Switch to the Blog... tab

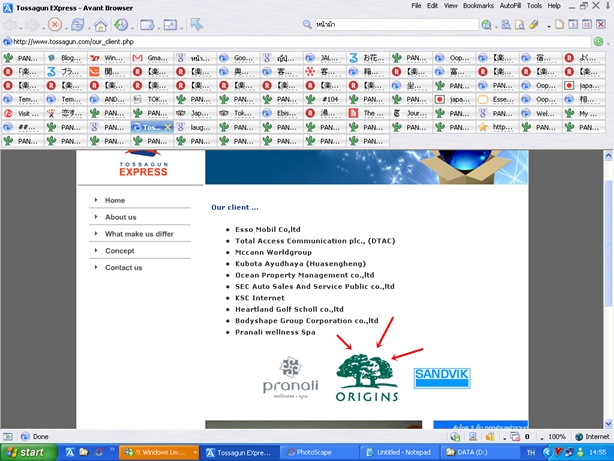click(x=66, y=58)
